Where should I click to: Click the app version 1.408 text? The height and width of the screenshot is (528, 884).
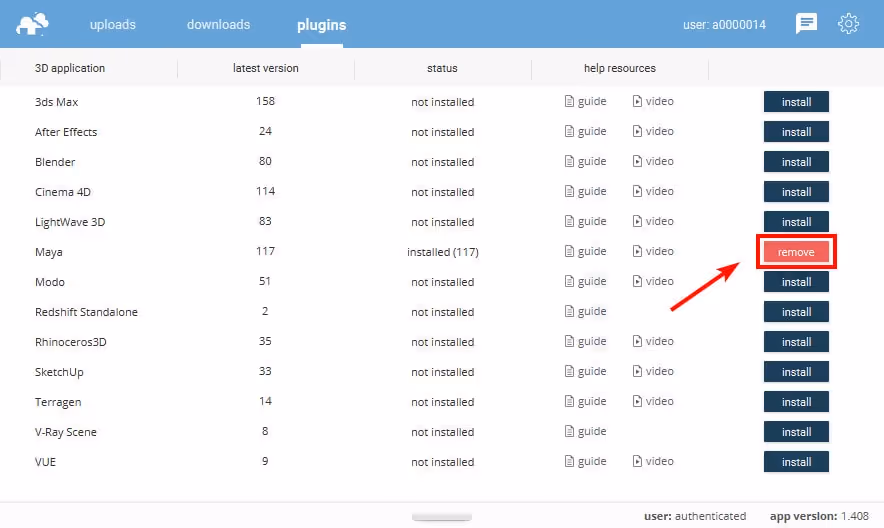click(819, 516)
